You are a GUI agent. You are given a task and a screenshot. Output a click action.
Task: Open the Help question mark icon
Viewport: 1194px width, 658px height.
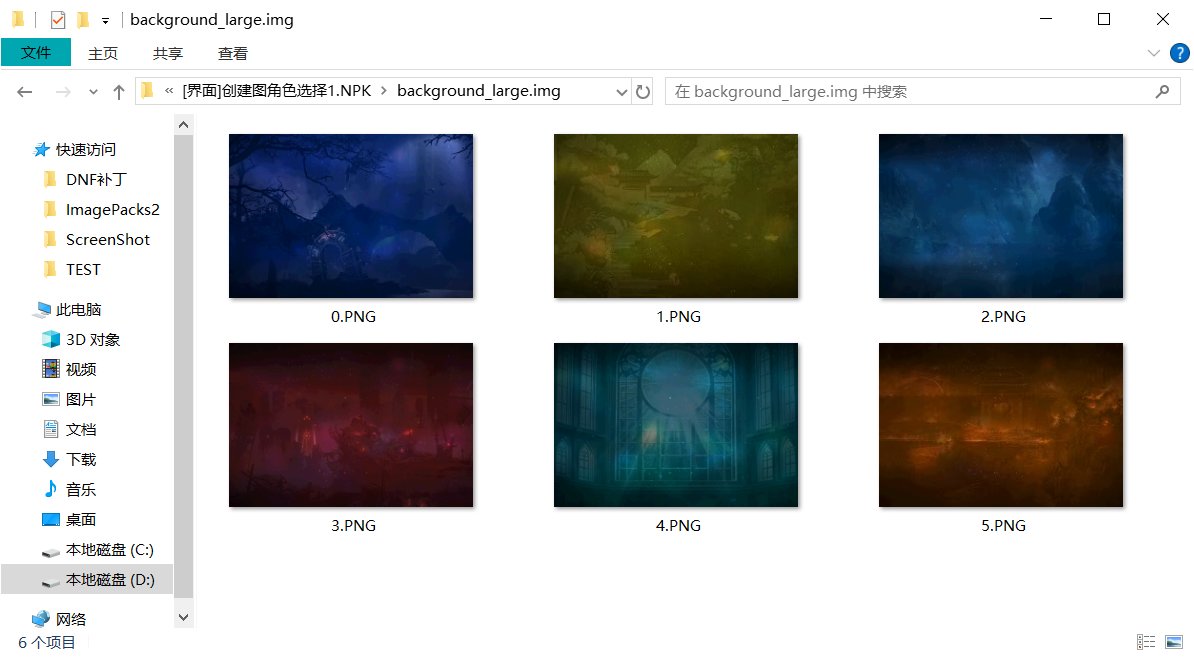tap(1180, 53)
